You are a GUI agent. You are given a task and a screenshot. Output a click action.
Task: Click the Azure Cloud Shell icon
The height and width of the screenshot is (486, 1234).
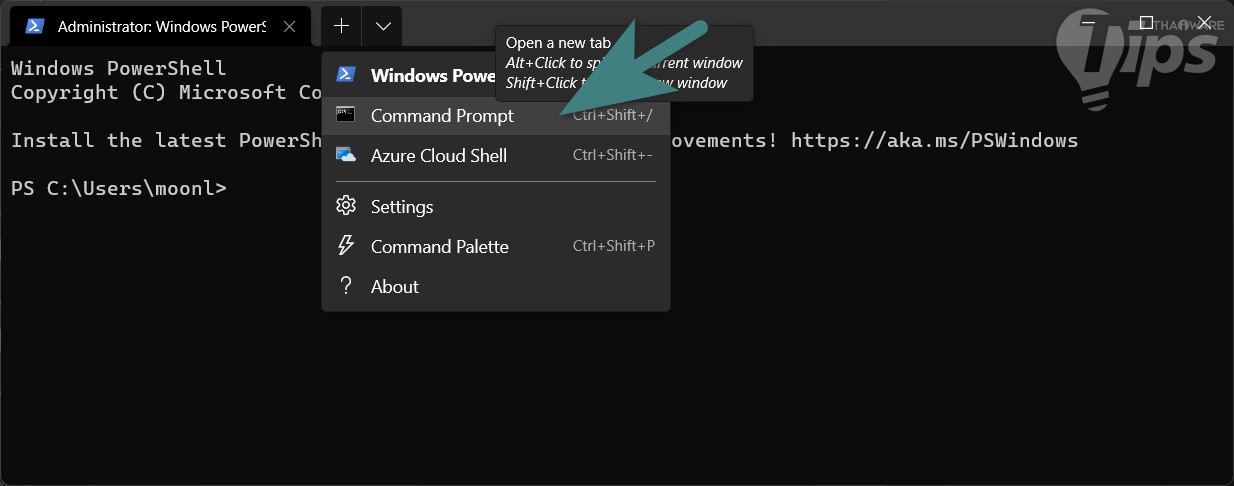(x=346, y=155)
